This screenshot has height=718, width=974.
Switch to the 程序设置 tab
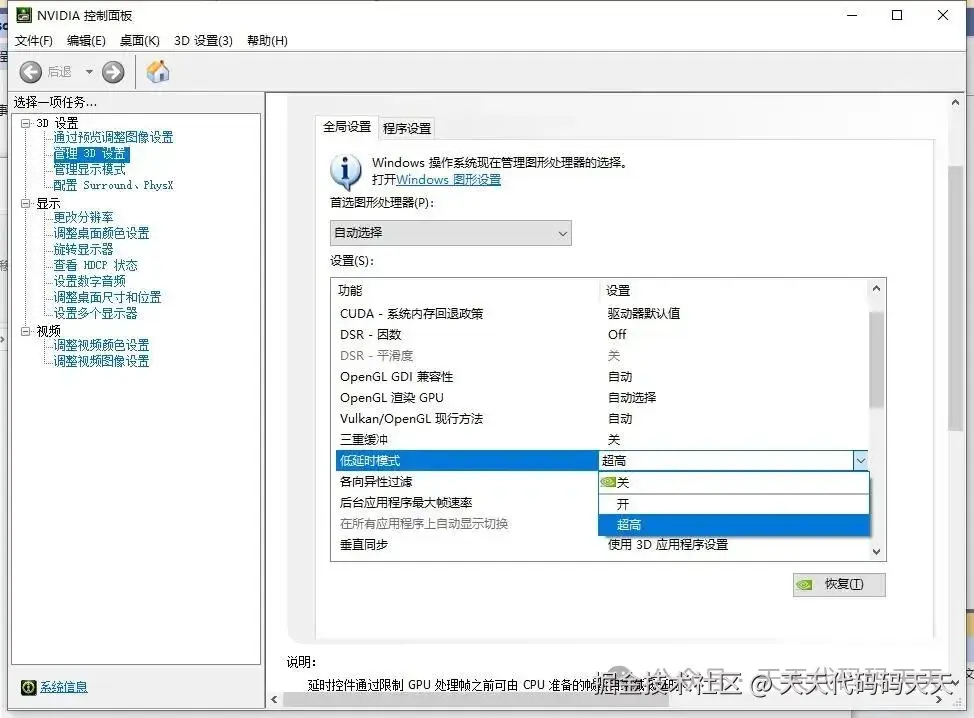(x=407, y=128)
